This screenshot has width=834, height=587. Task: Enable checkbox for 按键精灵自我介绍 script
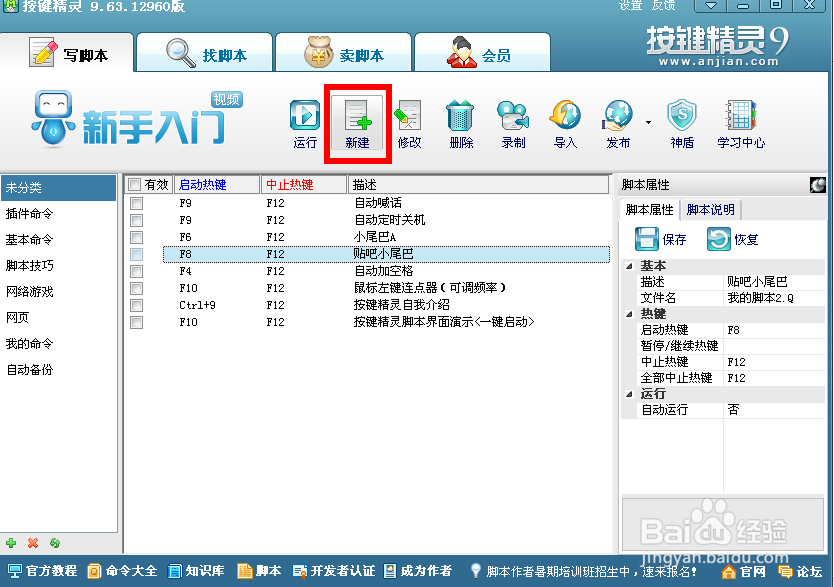coord(137,305)
